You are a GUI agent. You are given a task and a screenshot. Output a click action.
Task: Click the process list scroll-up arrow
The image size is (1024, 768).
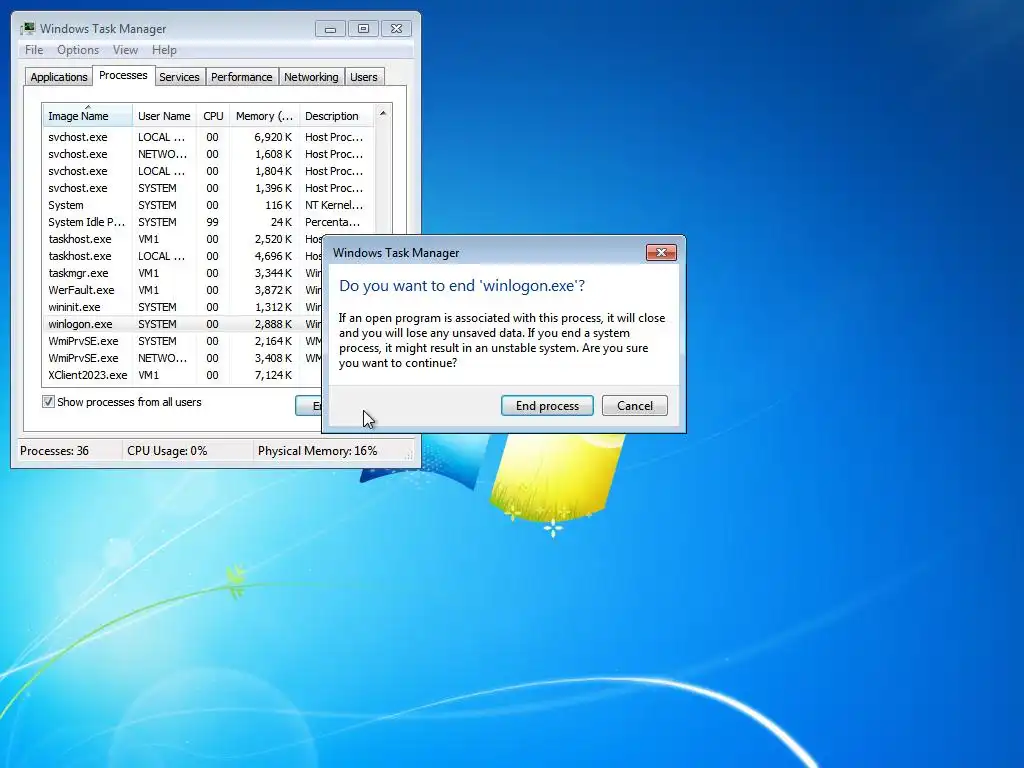tap(383, 113)
